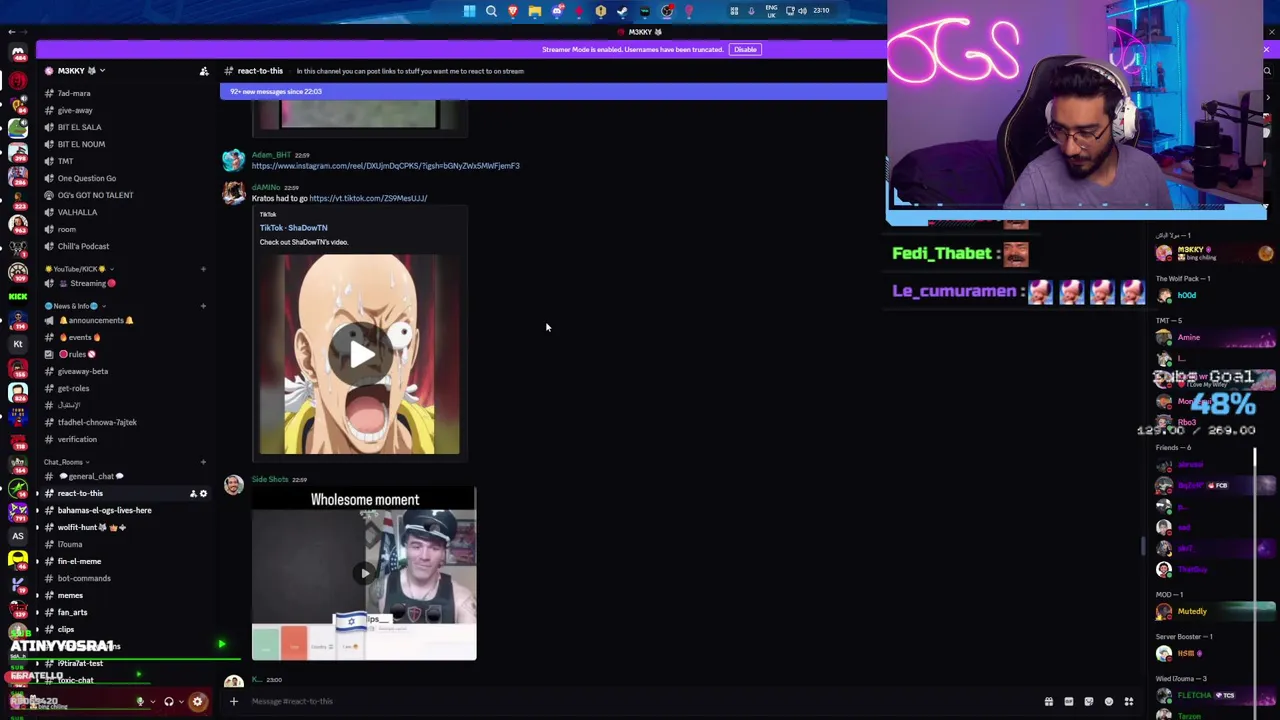Open the gift icon in message box
The height and width of the screenshot is (720, 1280).
pos(1049,701)
